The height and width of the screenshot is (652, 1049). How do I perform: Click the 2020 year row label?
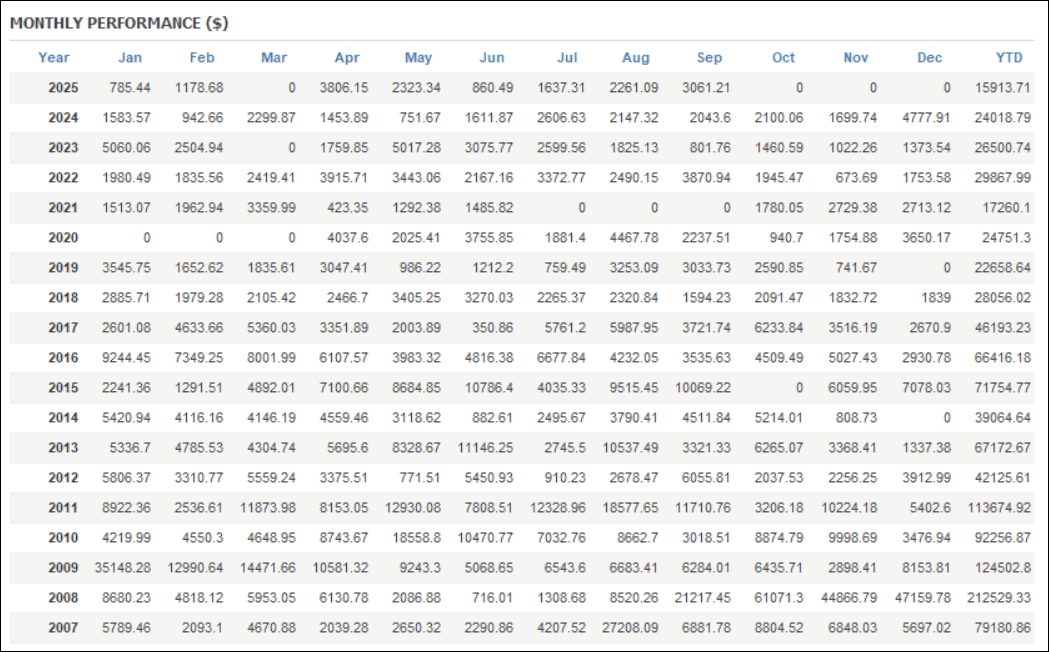pos(63,238)
